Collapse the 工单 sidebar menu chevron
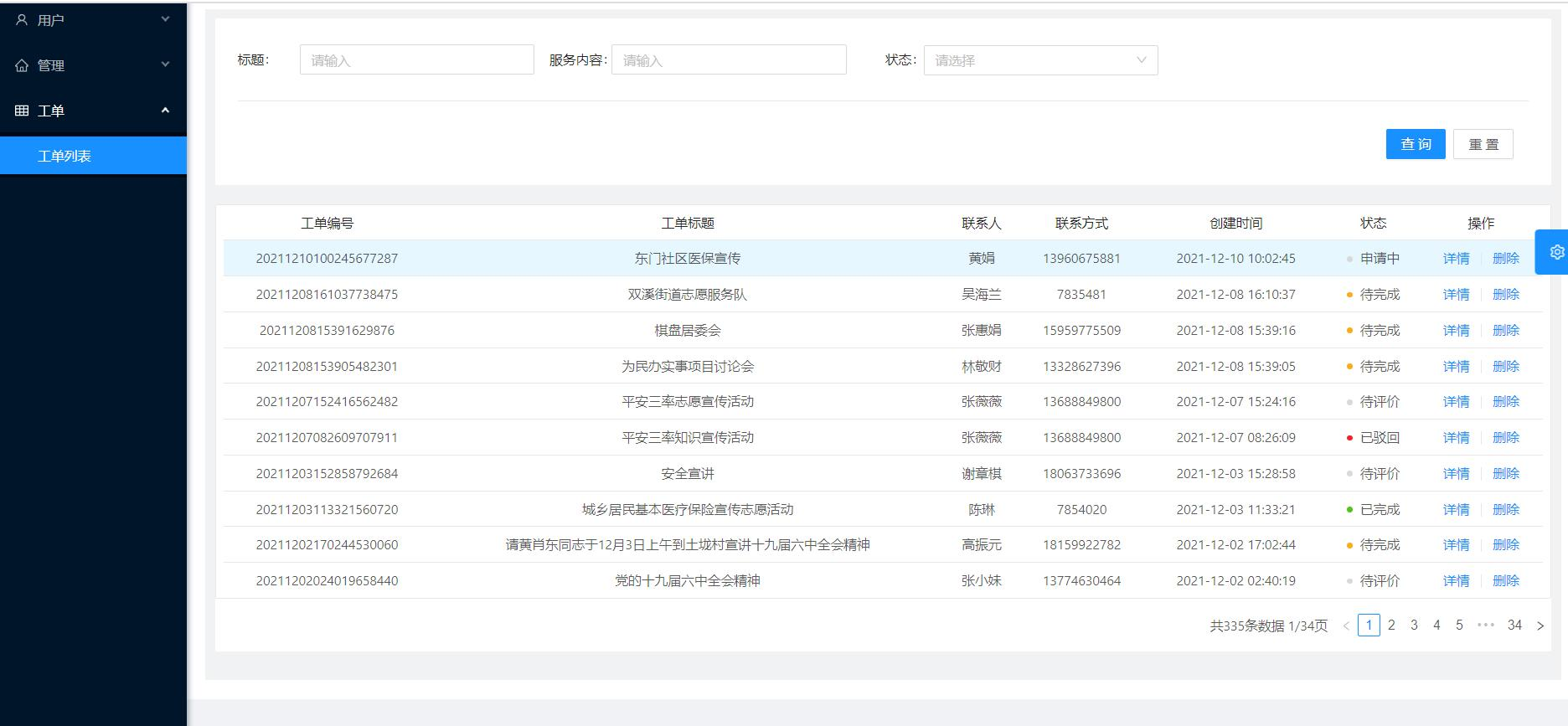 165,110
